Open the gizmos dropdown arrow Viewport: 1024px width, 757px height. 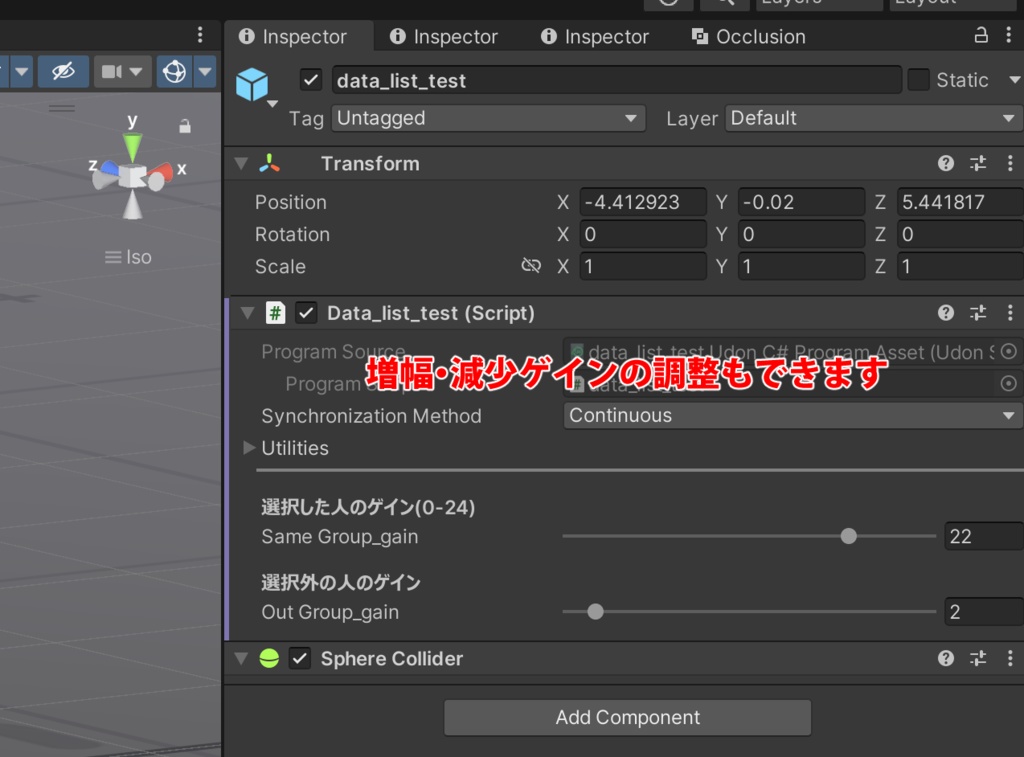click(x=205, y=71)
